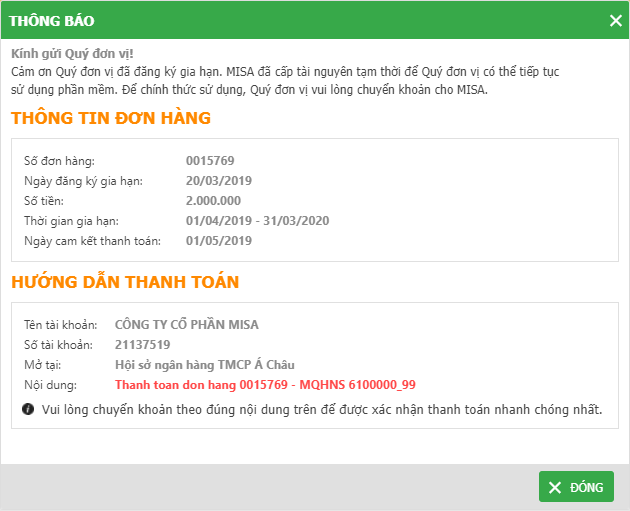Select account name CÔNG TY CỔ PHẦN MISA

pyautogui.click(x=187, y=324)
